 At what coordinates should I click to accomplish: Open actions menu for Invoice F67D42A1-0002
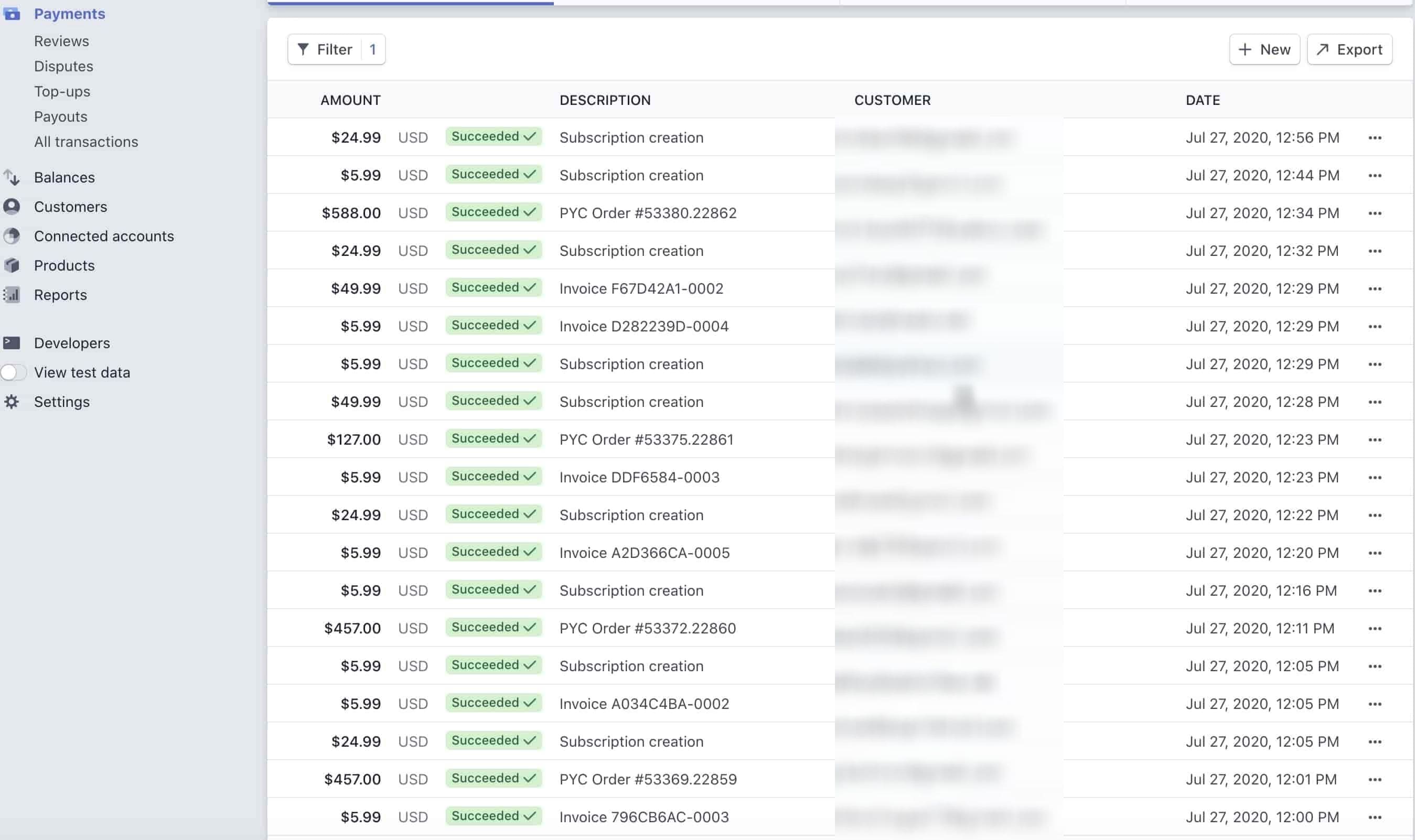(1375, 289)
